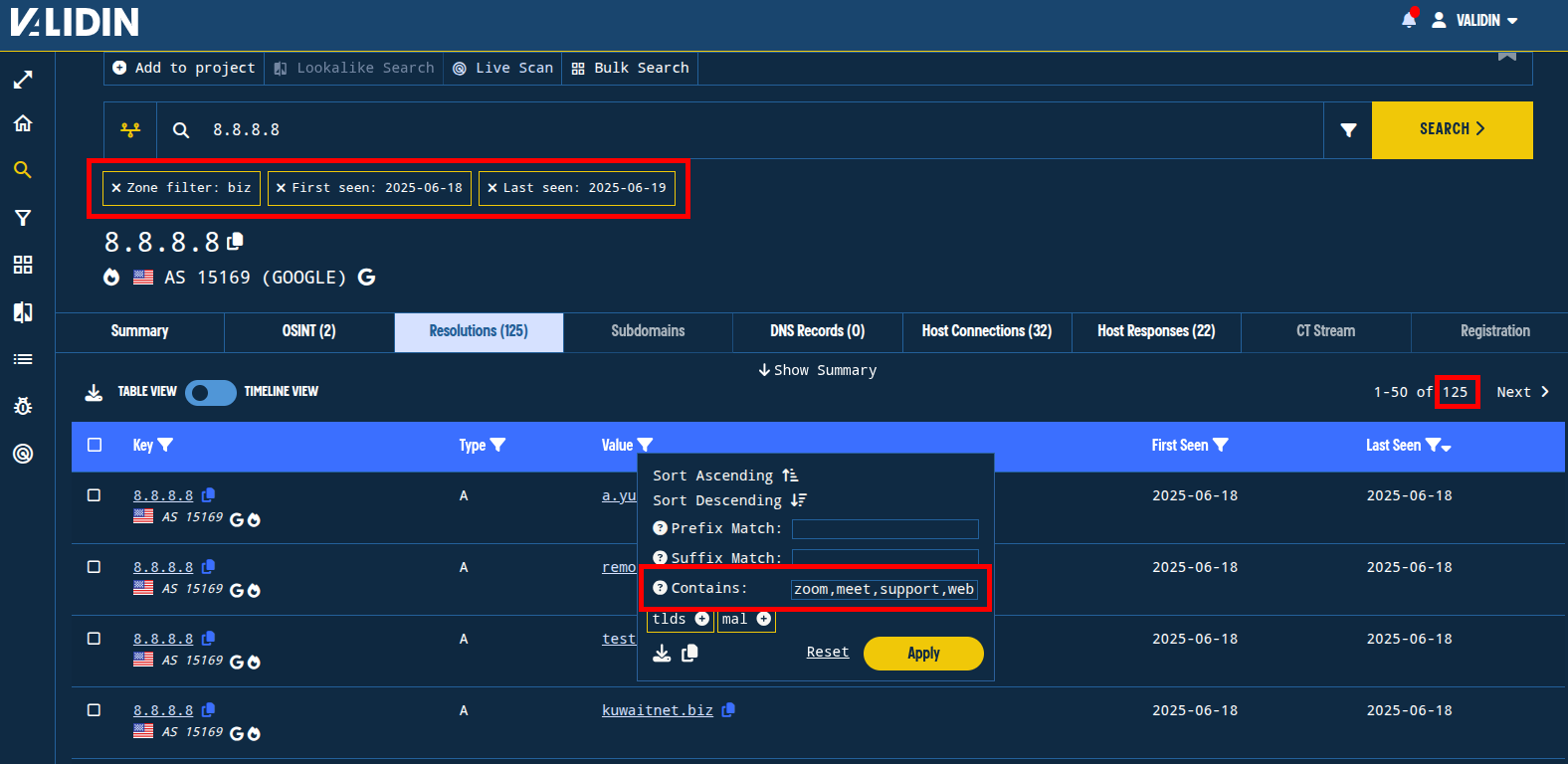This screenshot has height=764, width=1568.
Task: Open the Host Connections (32) tab
Action: point(986,331)
